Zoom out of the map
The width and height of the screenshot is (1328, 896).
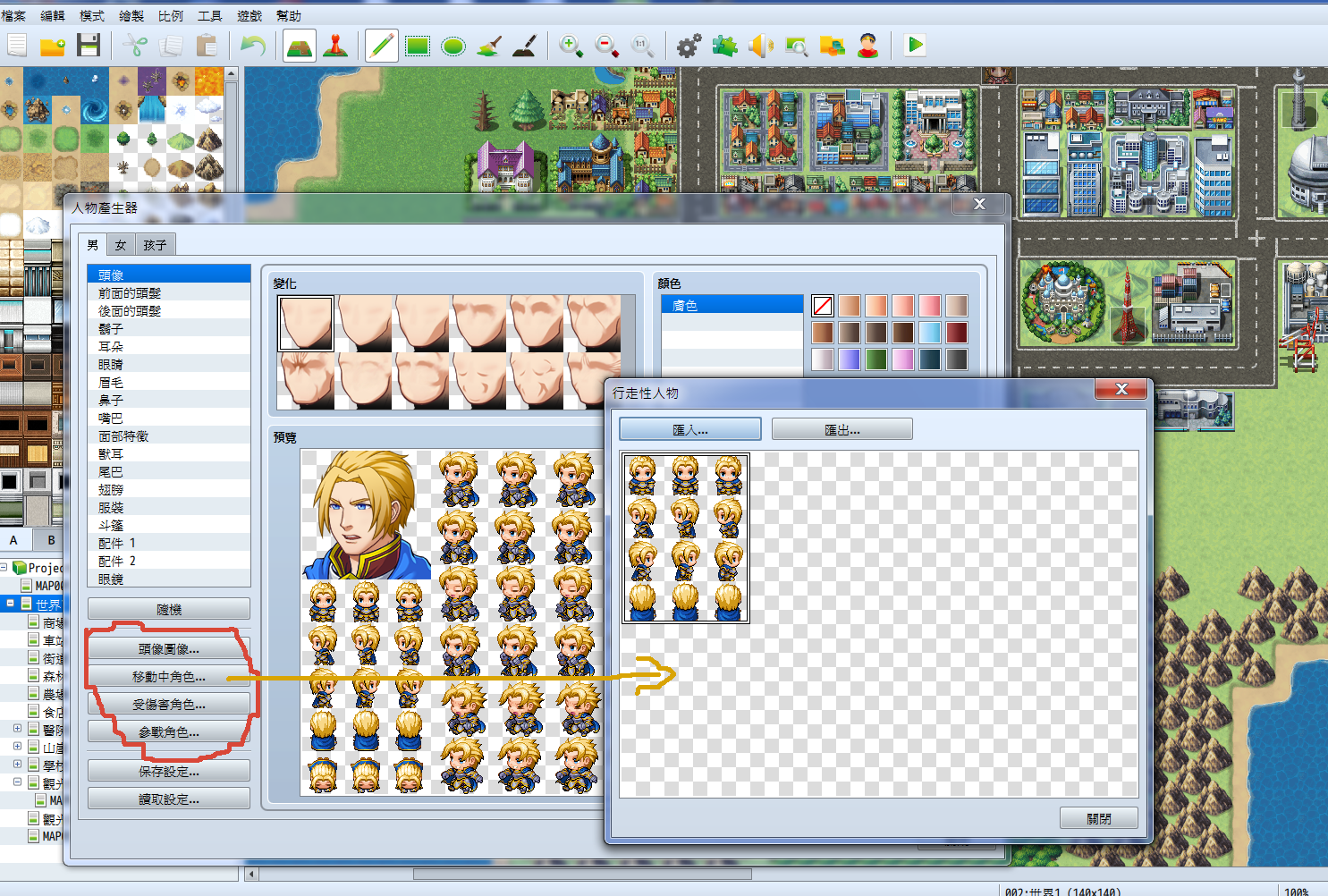click(606, 45)
